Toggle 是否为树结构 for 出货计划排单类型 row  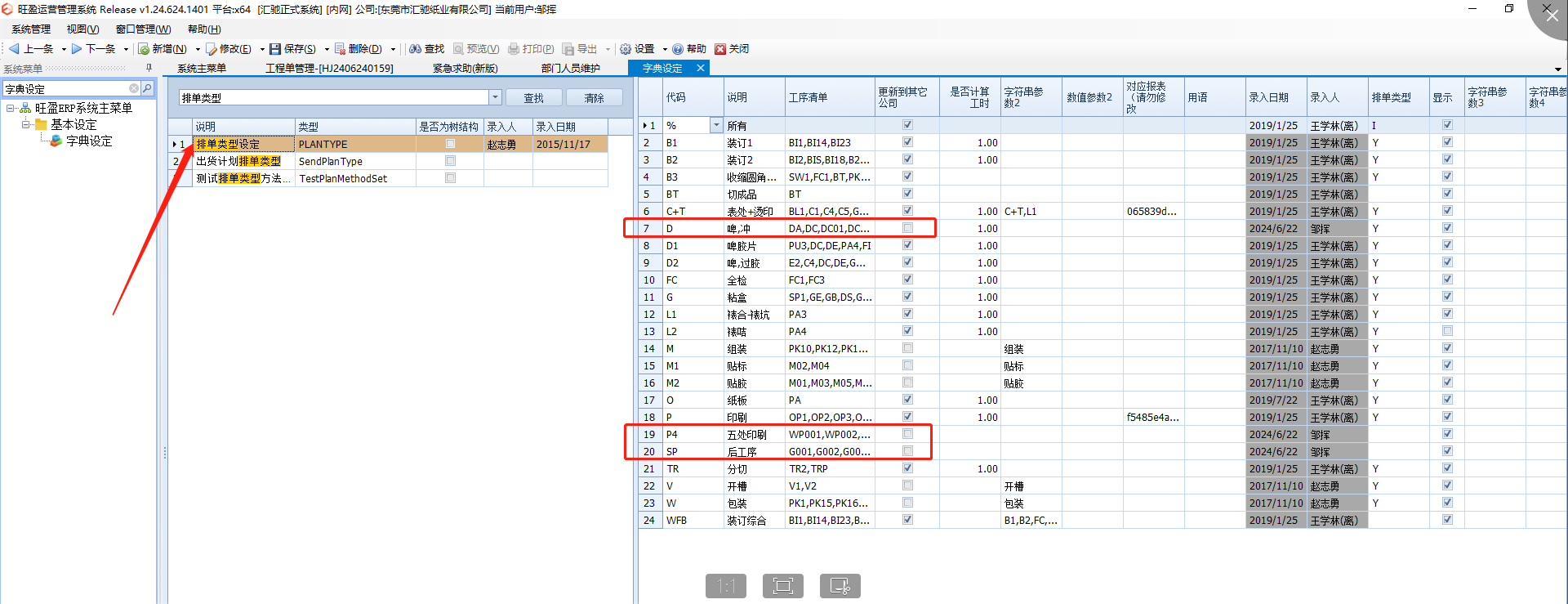coord(450,161)
